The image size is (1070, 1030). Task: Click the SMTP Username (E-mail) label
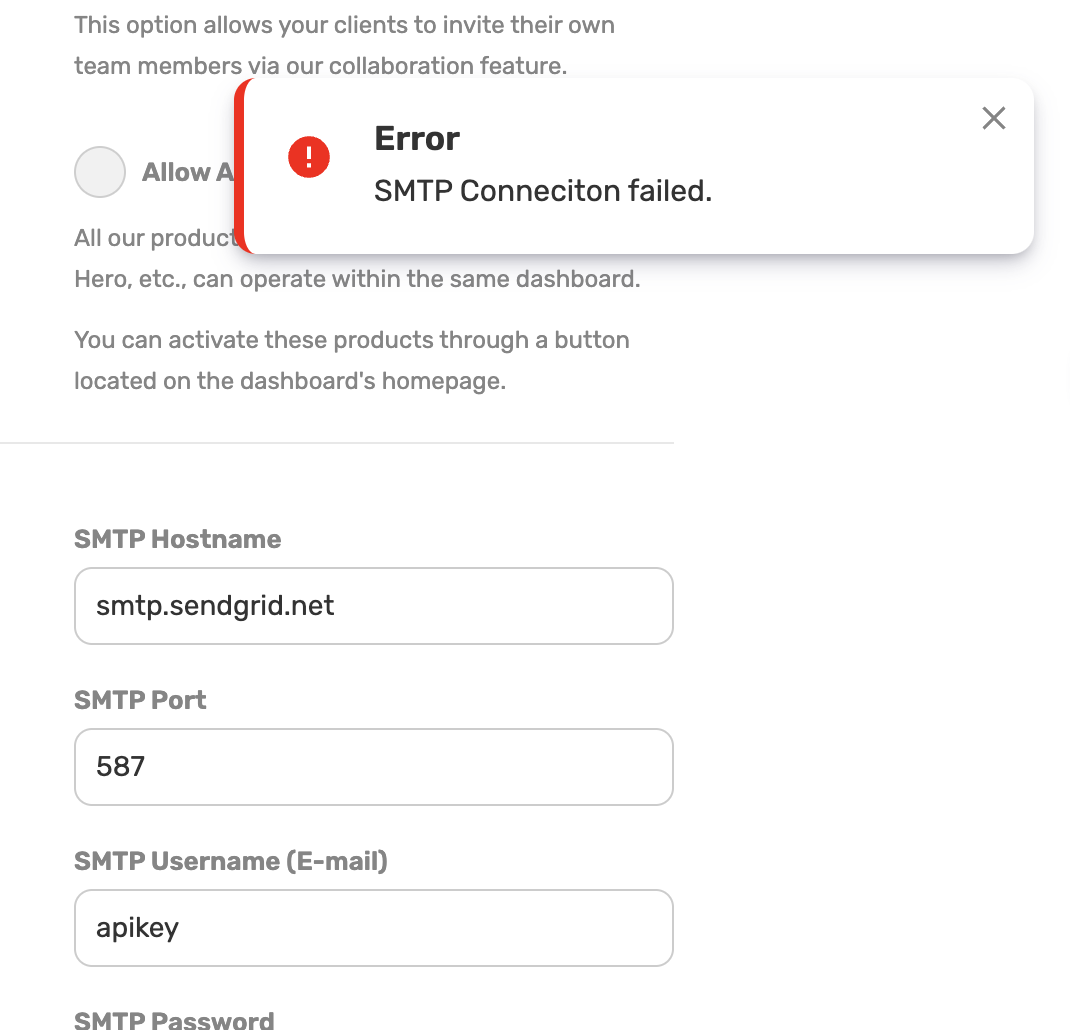click(231, 861)
